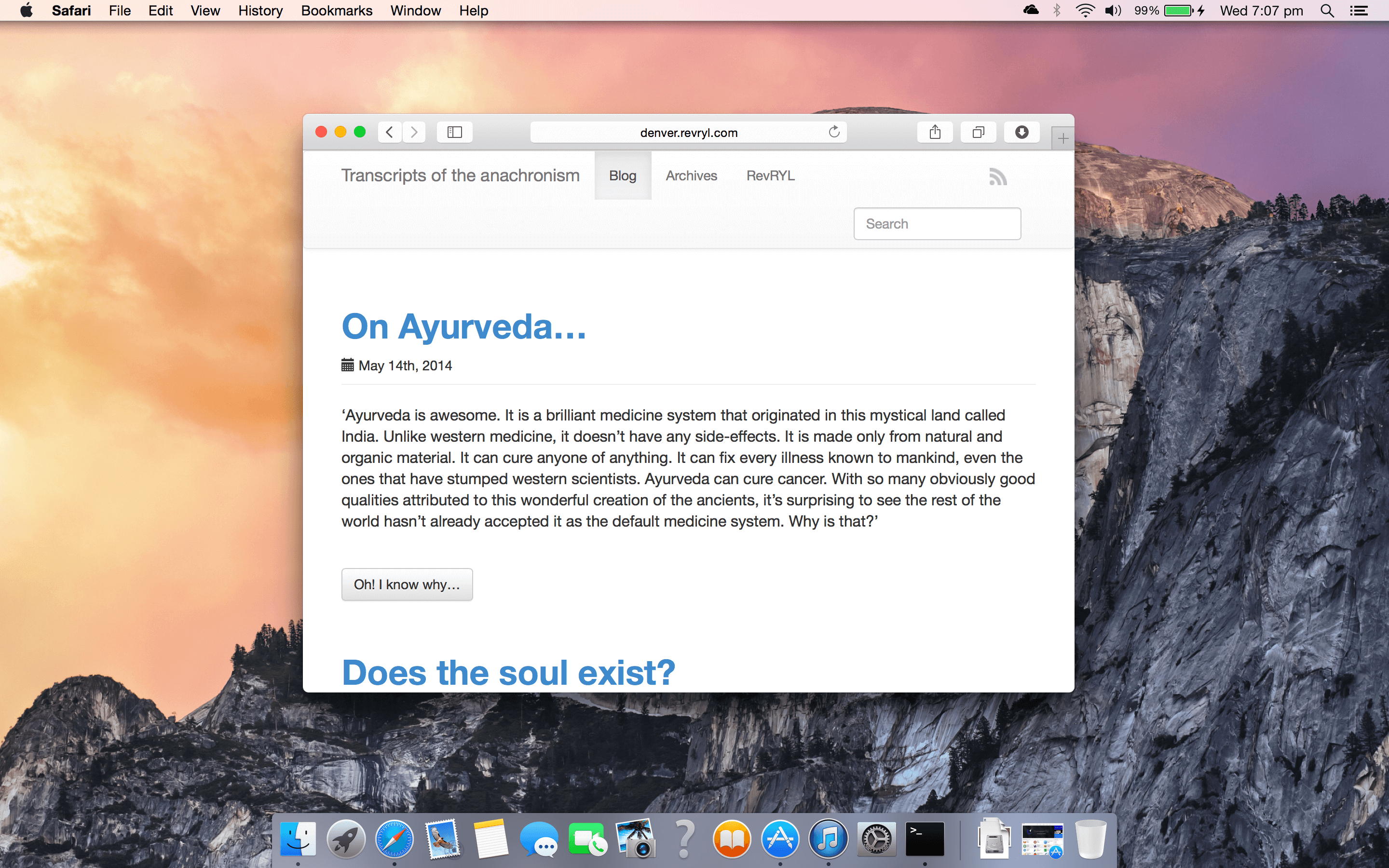The image size is (1389, 868).
Task: Select the Blog navigation tab
Action: click(x=623, y=176)
